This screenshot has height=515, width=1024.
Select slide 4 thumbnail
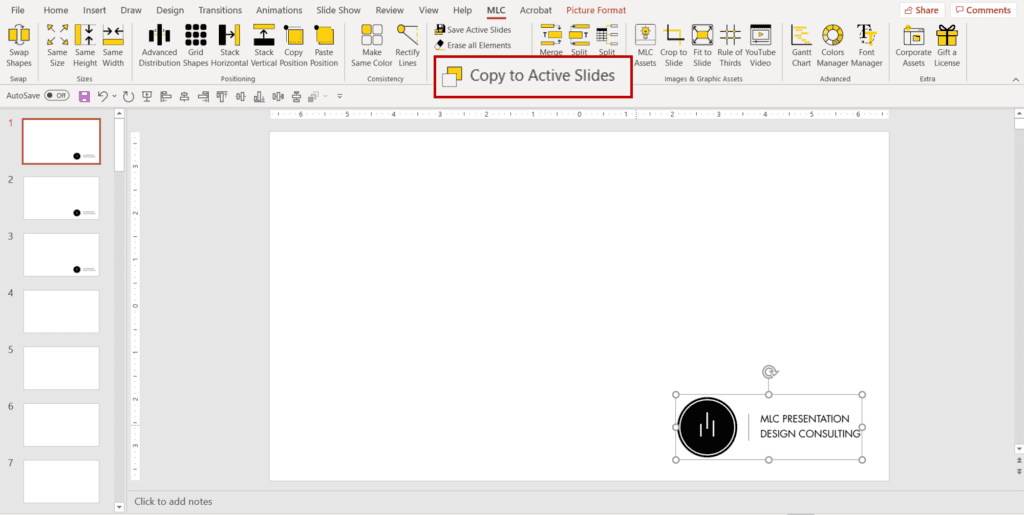[61, 311]
